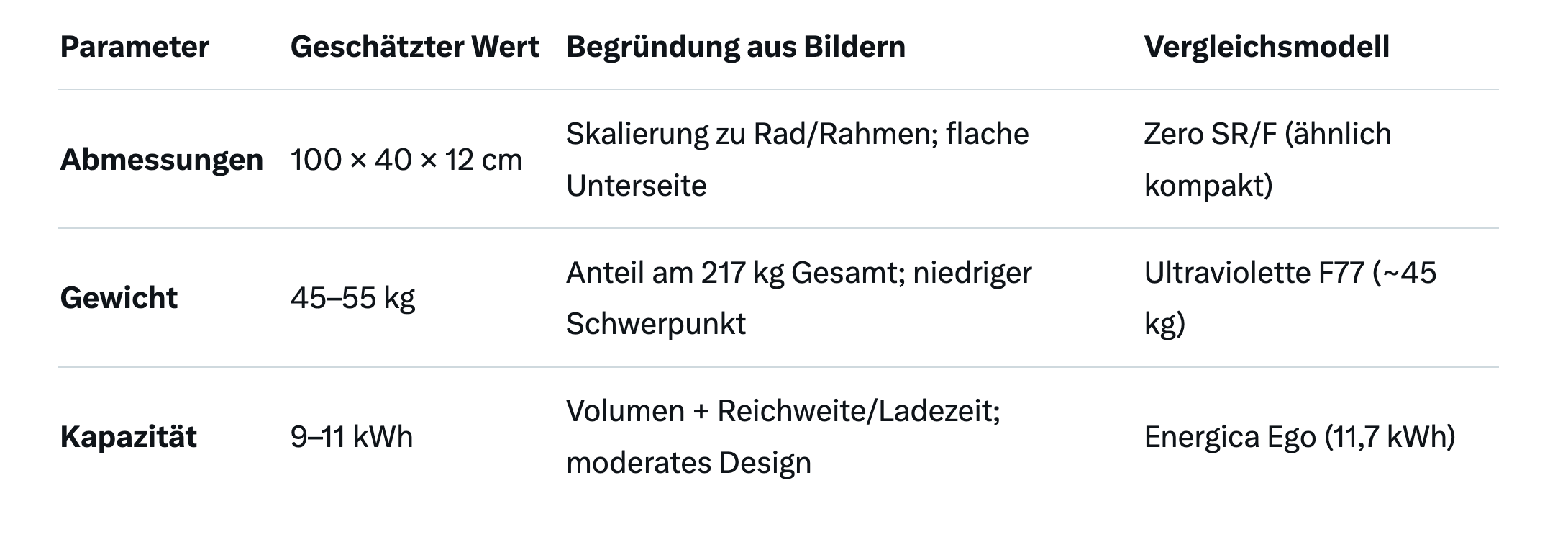Click the Geschätzter Wert column header
The height and width of the screenshot is (537, 1568).
414,48
